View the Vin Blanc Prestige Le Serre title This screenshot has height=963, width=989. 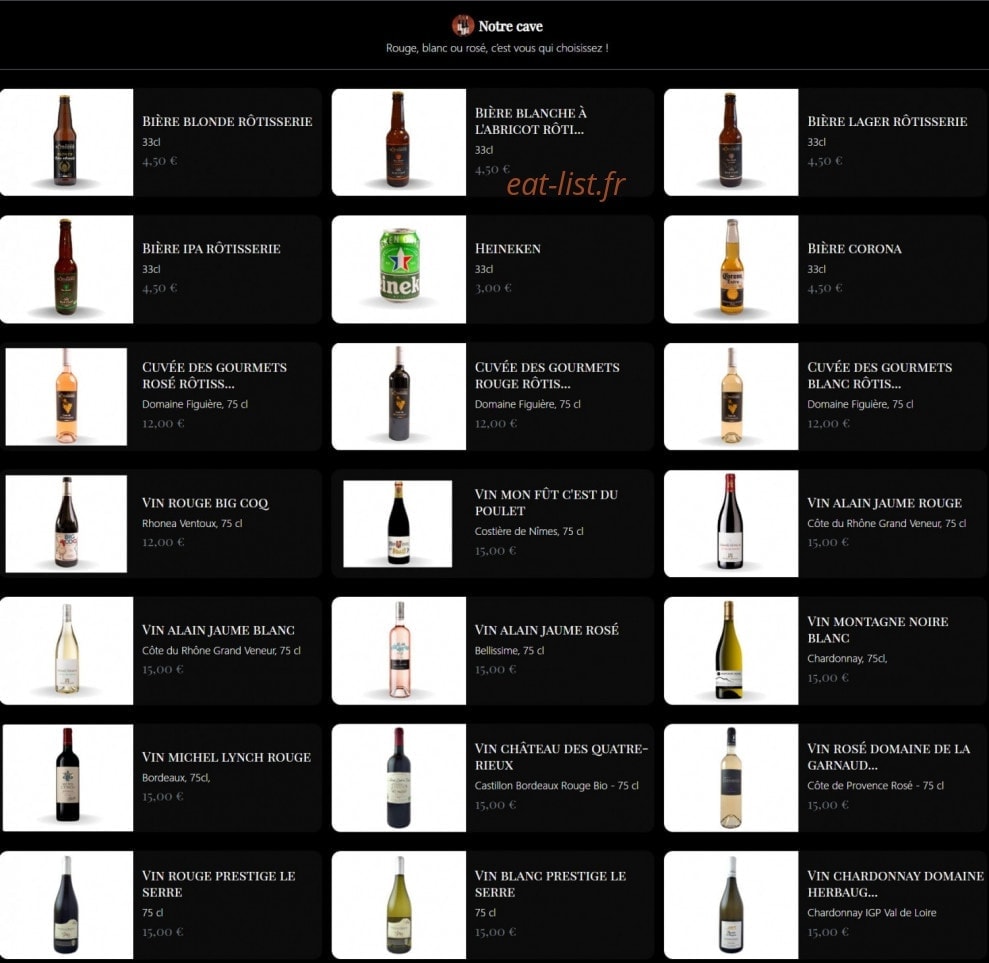[550, 884]
